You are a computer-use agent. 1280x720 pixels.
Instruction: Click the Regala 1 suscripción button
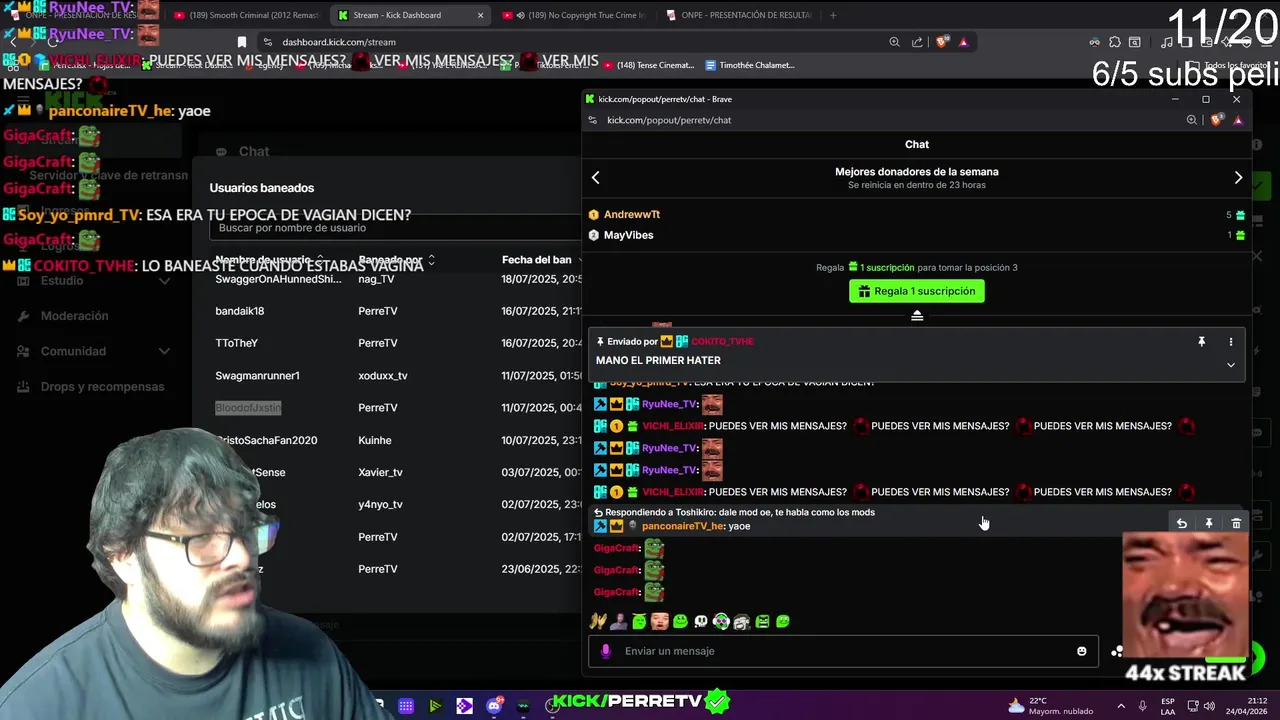pyautogui.click(x=917, y=291)
